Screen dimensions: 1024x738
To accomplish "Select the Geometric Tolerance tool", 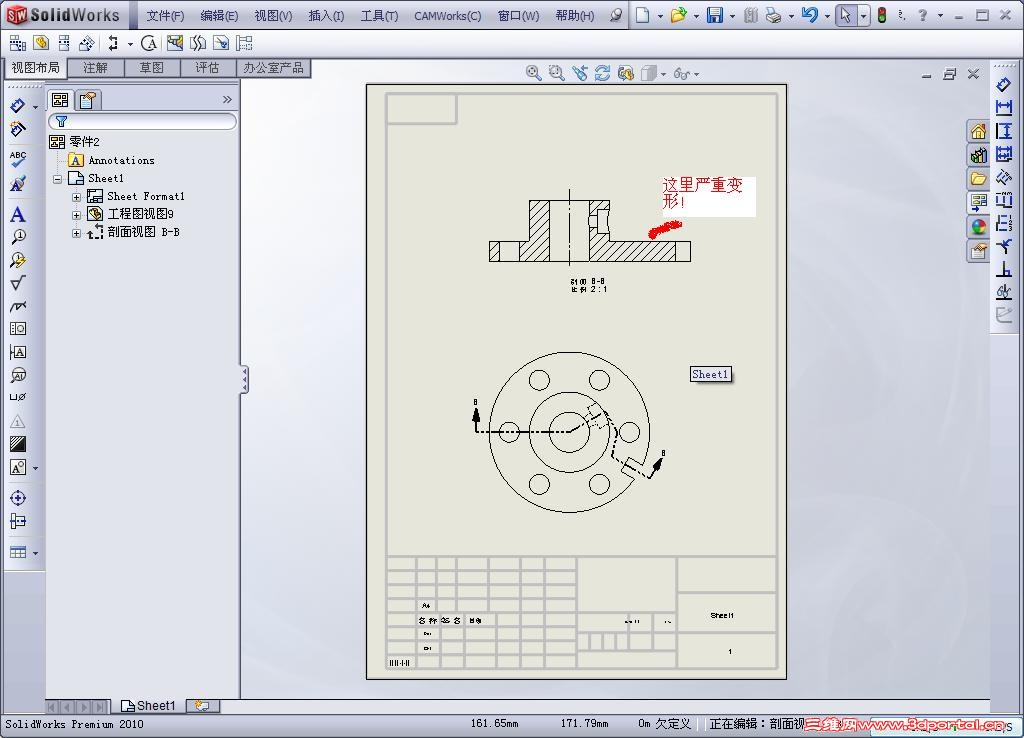I will pyautogui.click(x=18, y=329).
